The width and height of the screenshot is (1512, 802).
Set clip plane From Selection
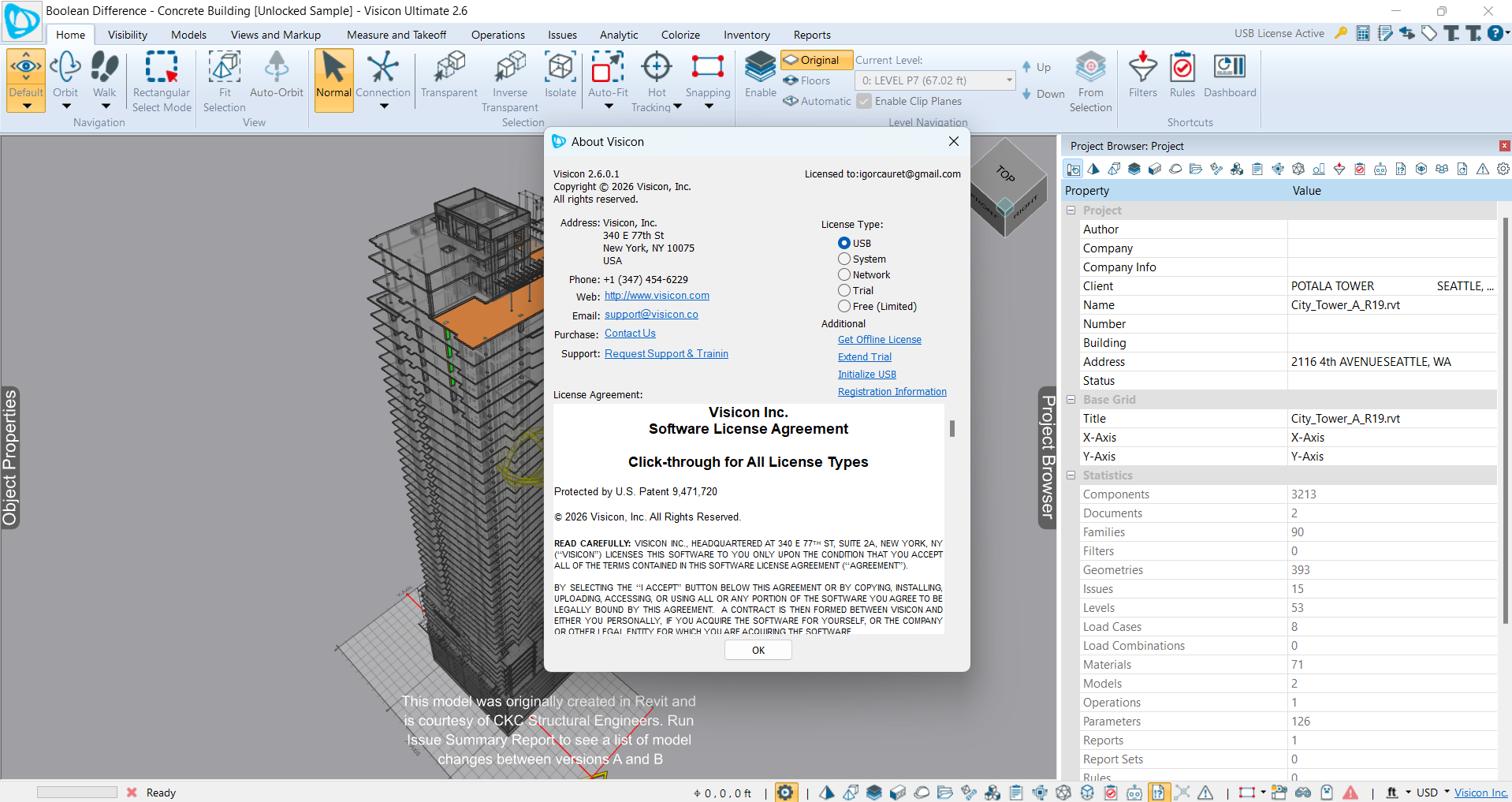1091,81
